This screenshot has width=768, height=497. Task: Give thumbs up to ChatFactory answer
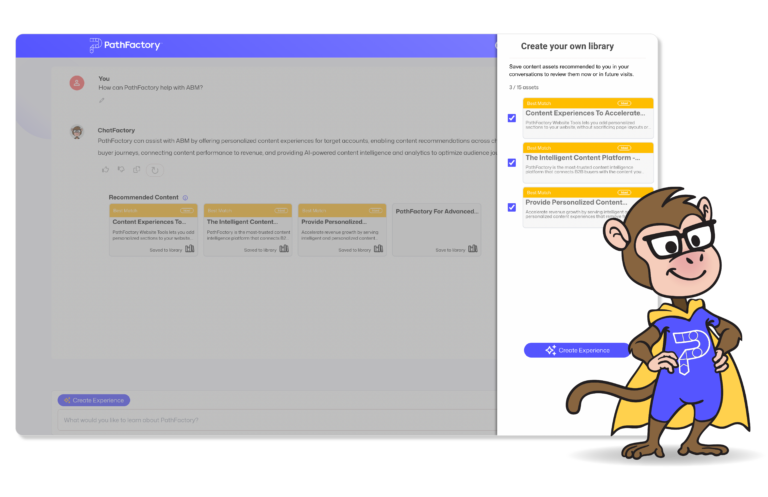tap(105, 169)
